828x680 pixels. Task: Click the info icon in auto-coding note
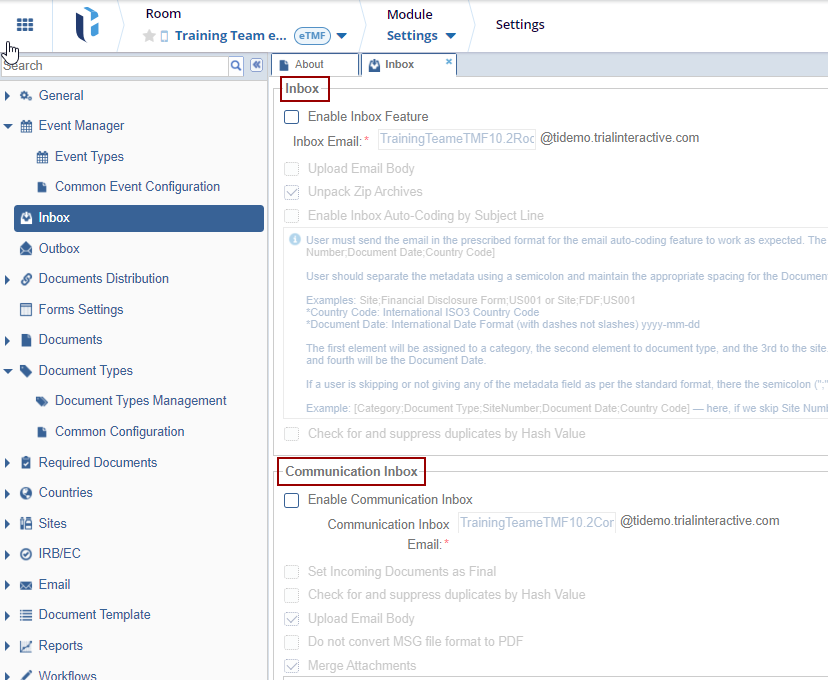coord(295,240)
